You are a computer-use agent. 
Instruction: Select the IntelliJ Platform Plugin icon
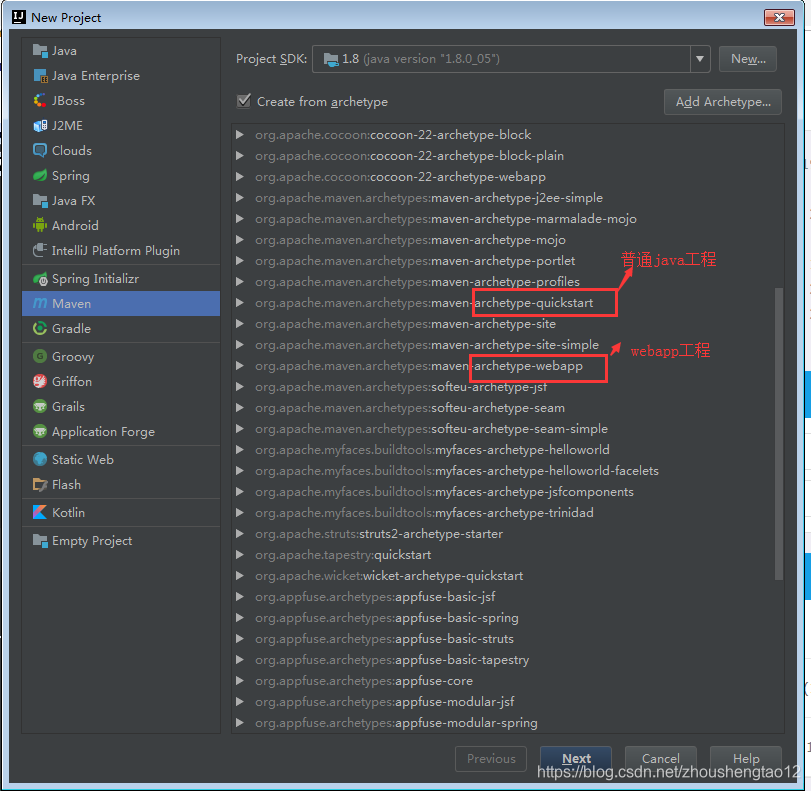pos(40,250)
